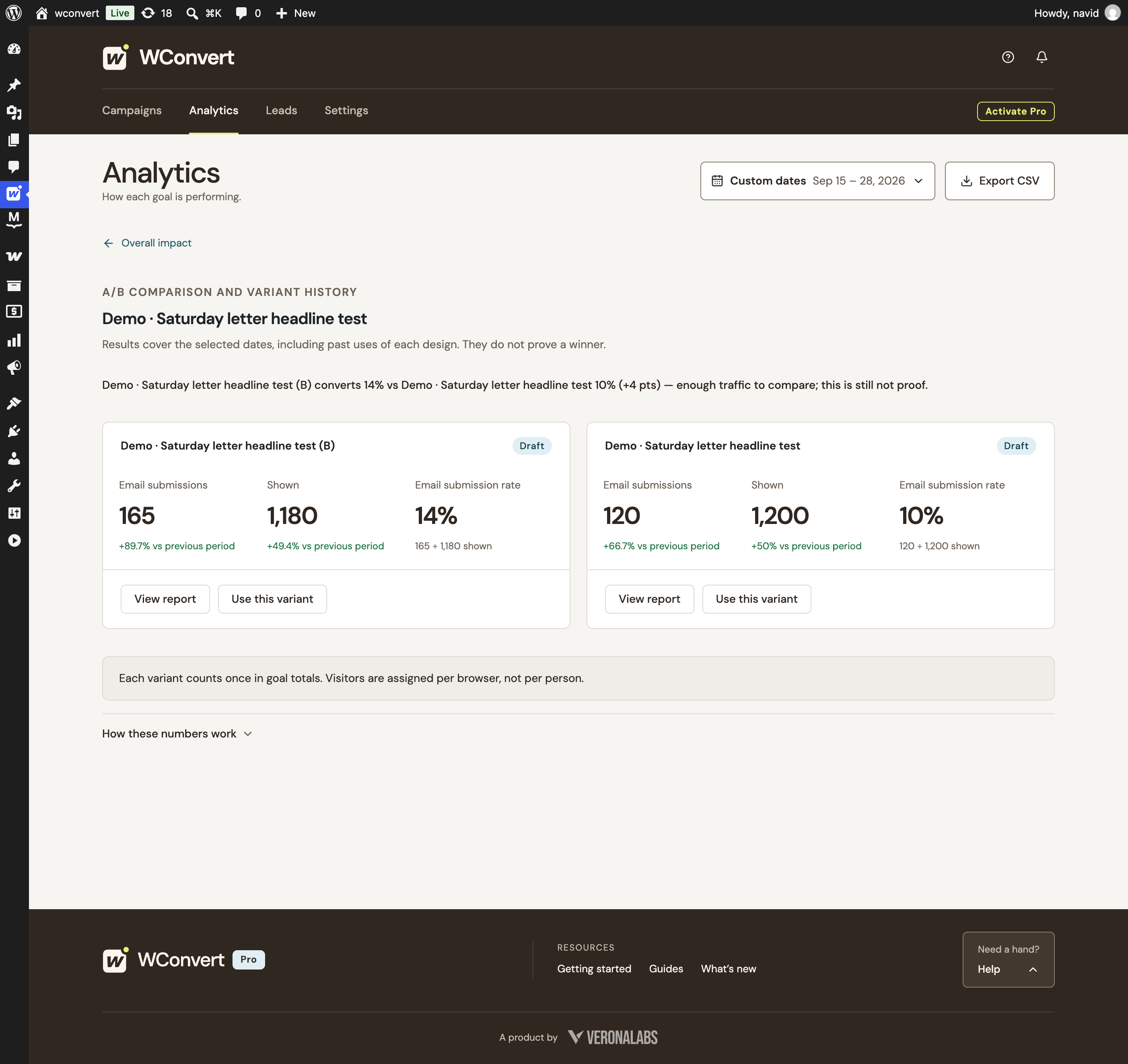This screenshot has height=1064, width=1128.
Task: Open the megaphone Marketing sidebar icon
Action: click(x=14, y=368)
